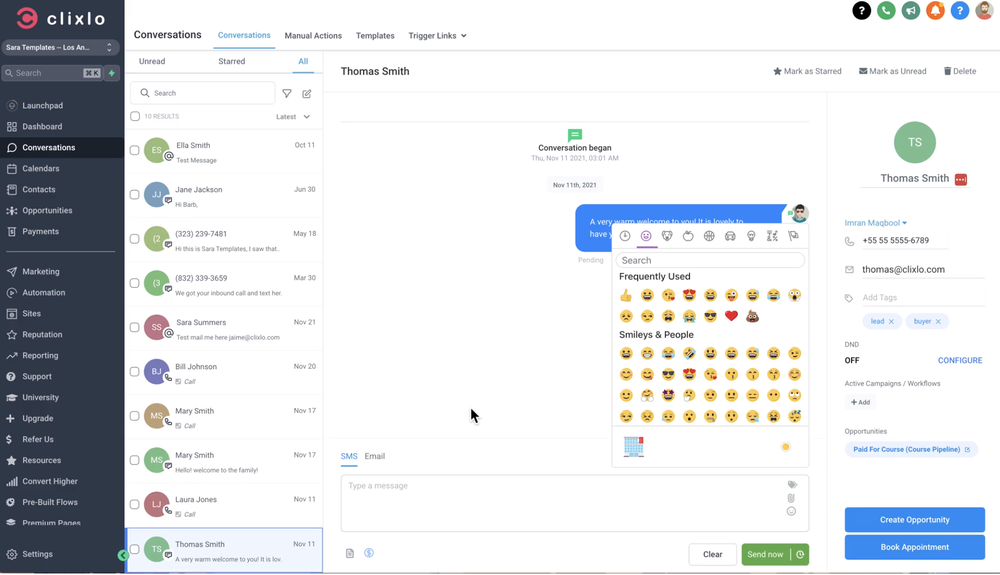Open the user avatar in top bar
This screenshot has height=575, width=1000.
(985, 11)
